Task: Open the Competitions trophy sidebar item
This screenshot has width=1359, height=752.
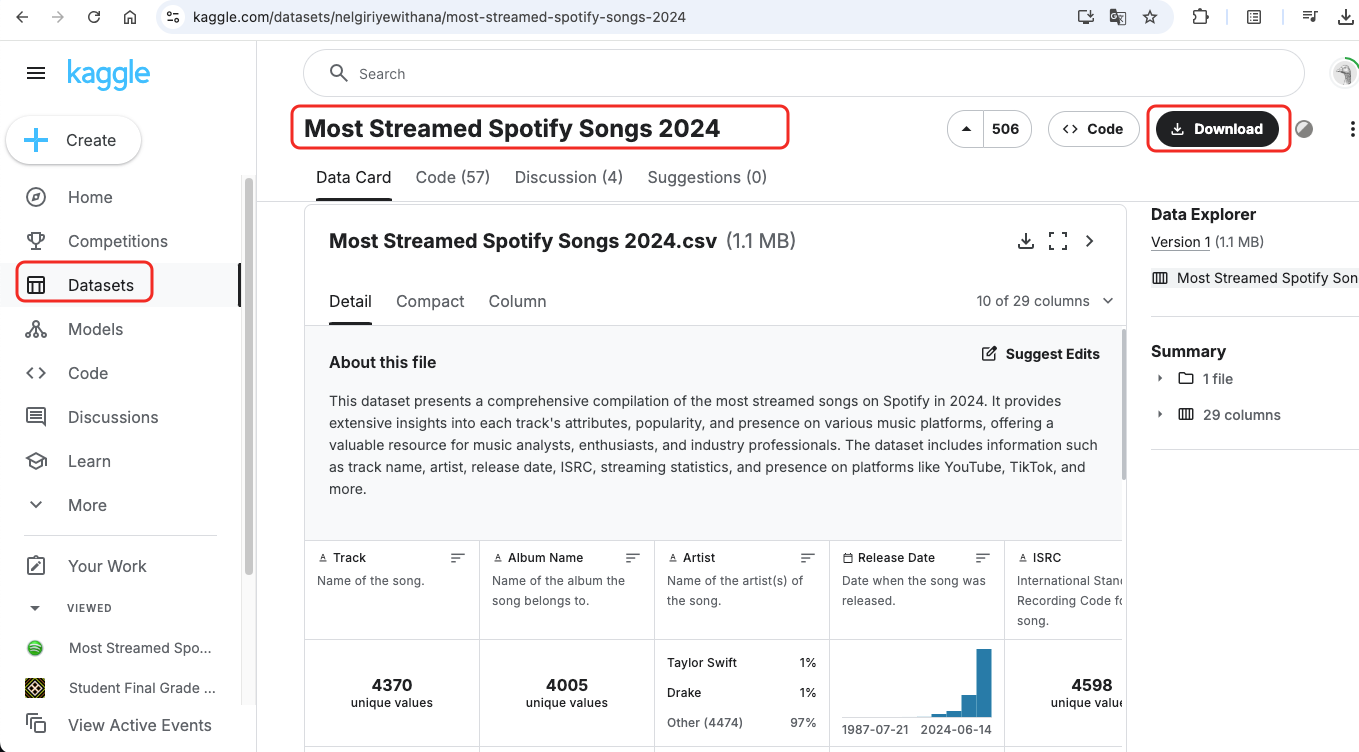Action: click(117, 241)
